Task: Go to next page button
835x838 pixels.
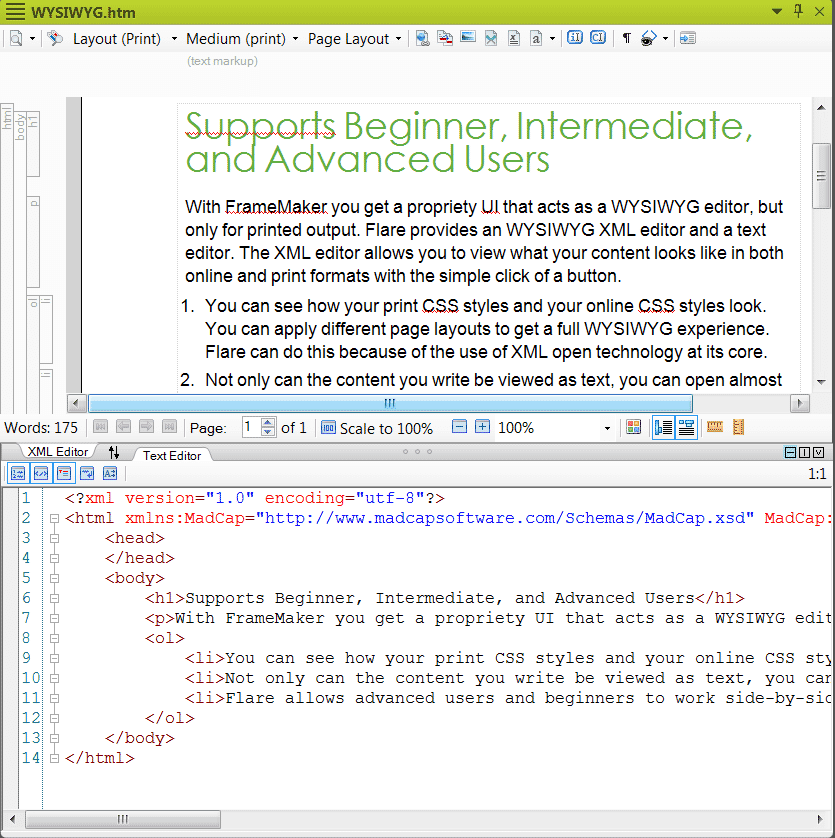Action: coord(146,426)
